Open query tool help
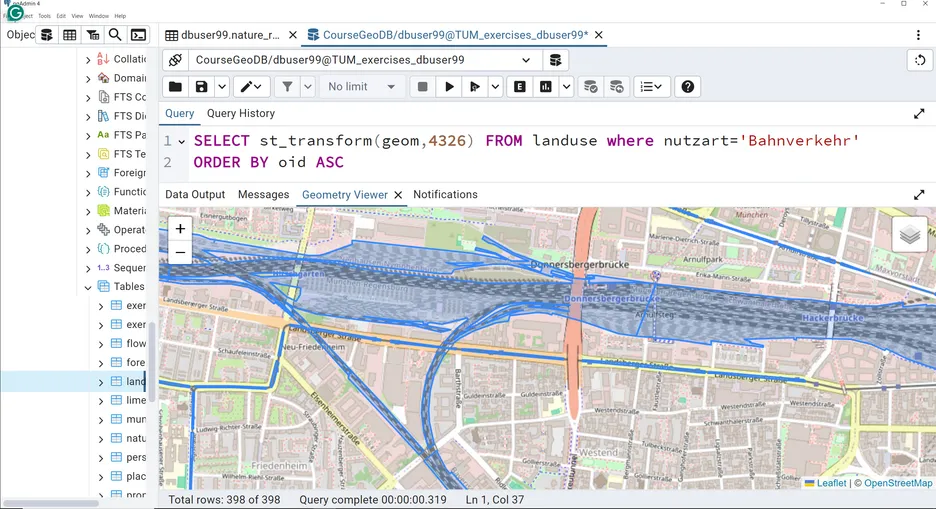The height and width of the screenshot is (509, 936). coord(688,87)
